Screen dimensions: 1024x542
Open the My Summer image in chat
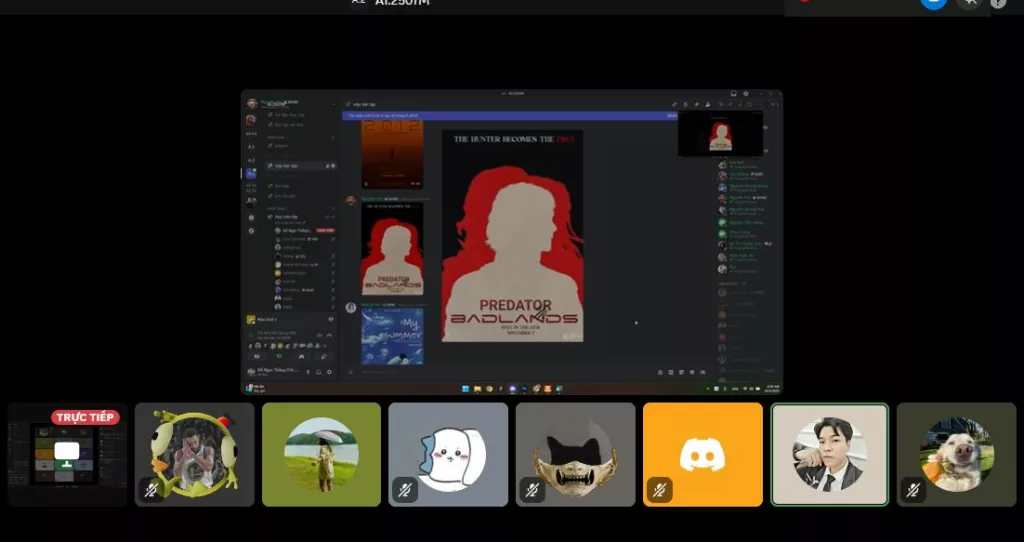392,336
